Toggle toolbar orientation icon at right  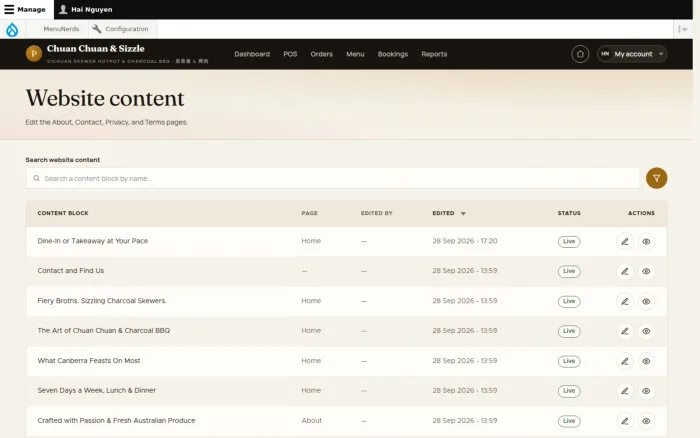pyautogui.click(x=683, y=29)
